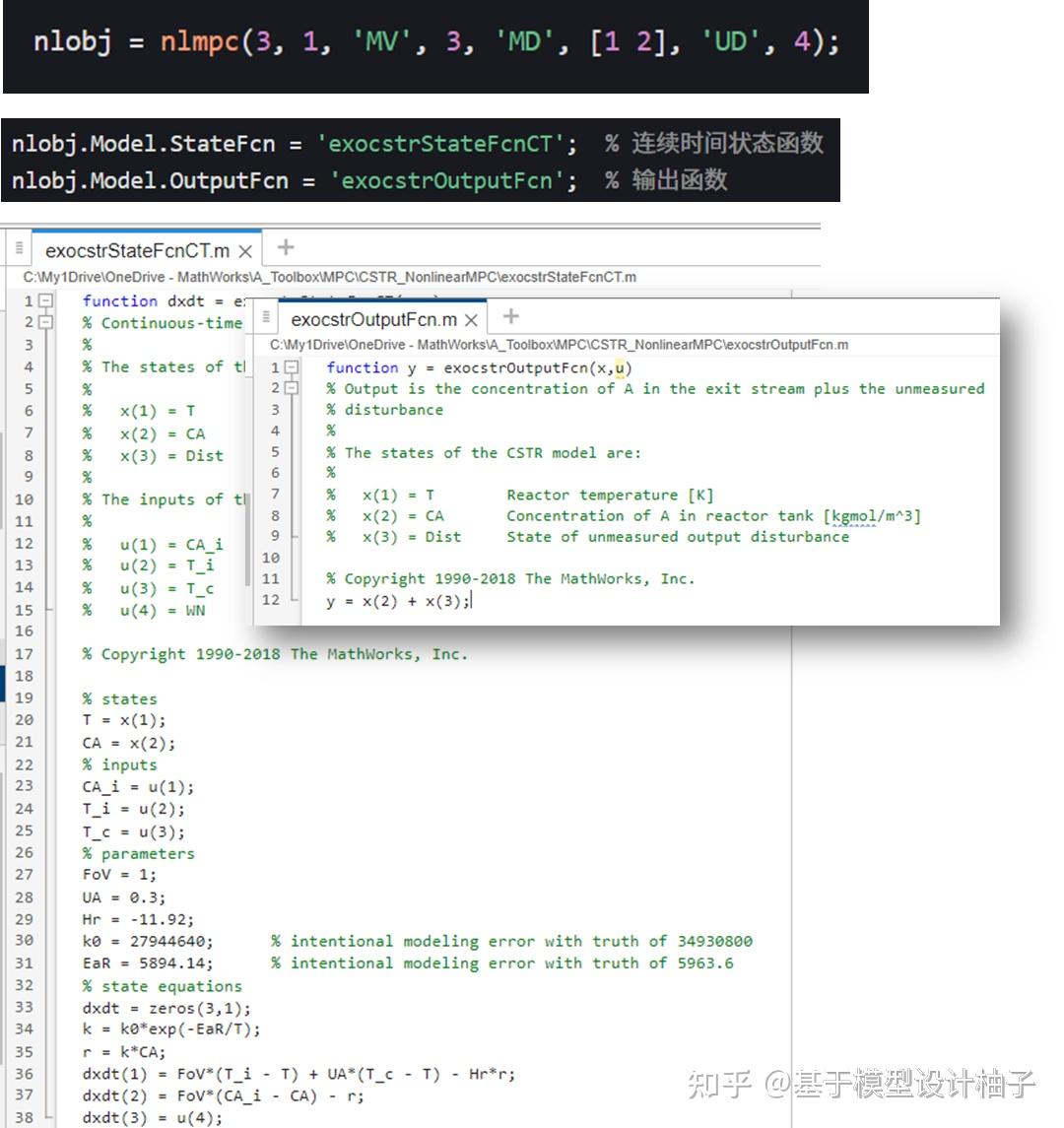Place cursor on 'EaR = 5894.14;' line

click(148, 962)
